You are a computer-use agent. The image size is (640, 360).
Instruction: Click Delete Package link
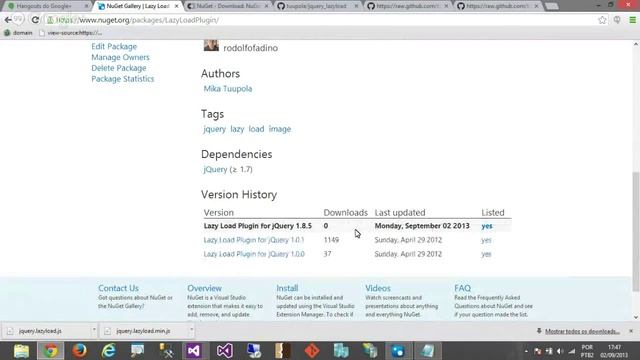pos(119,68)
